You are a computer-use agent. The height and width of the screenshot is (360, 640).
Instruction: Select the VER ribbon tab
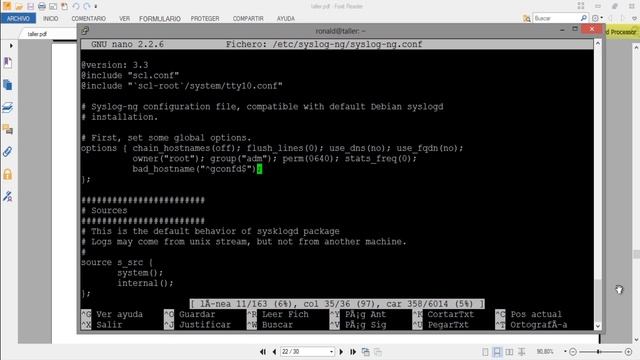coord(124,18)
